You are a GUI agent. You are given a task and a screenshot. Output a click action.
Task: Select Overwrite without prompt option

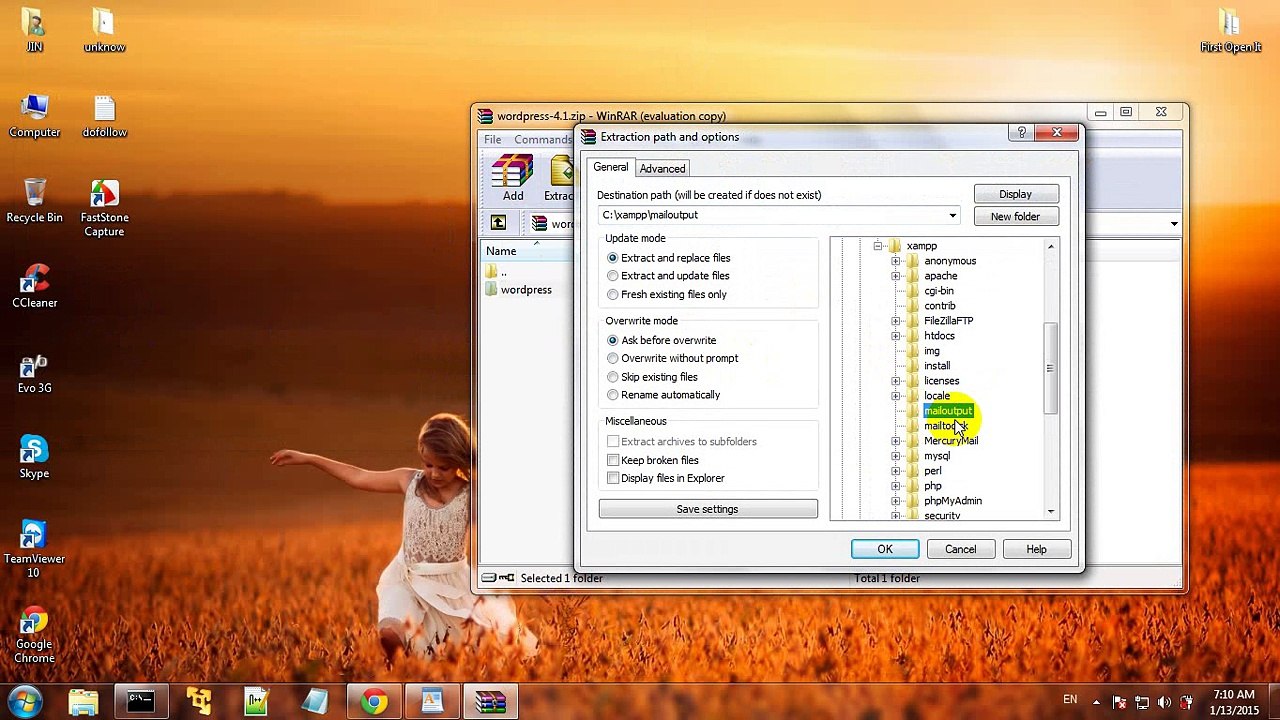click(672, 359)
